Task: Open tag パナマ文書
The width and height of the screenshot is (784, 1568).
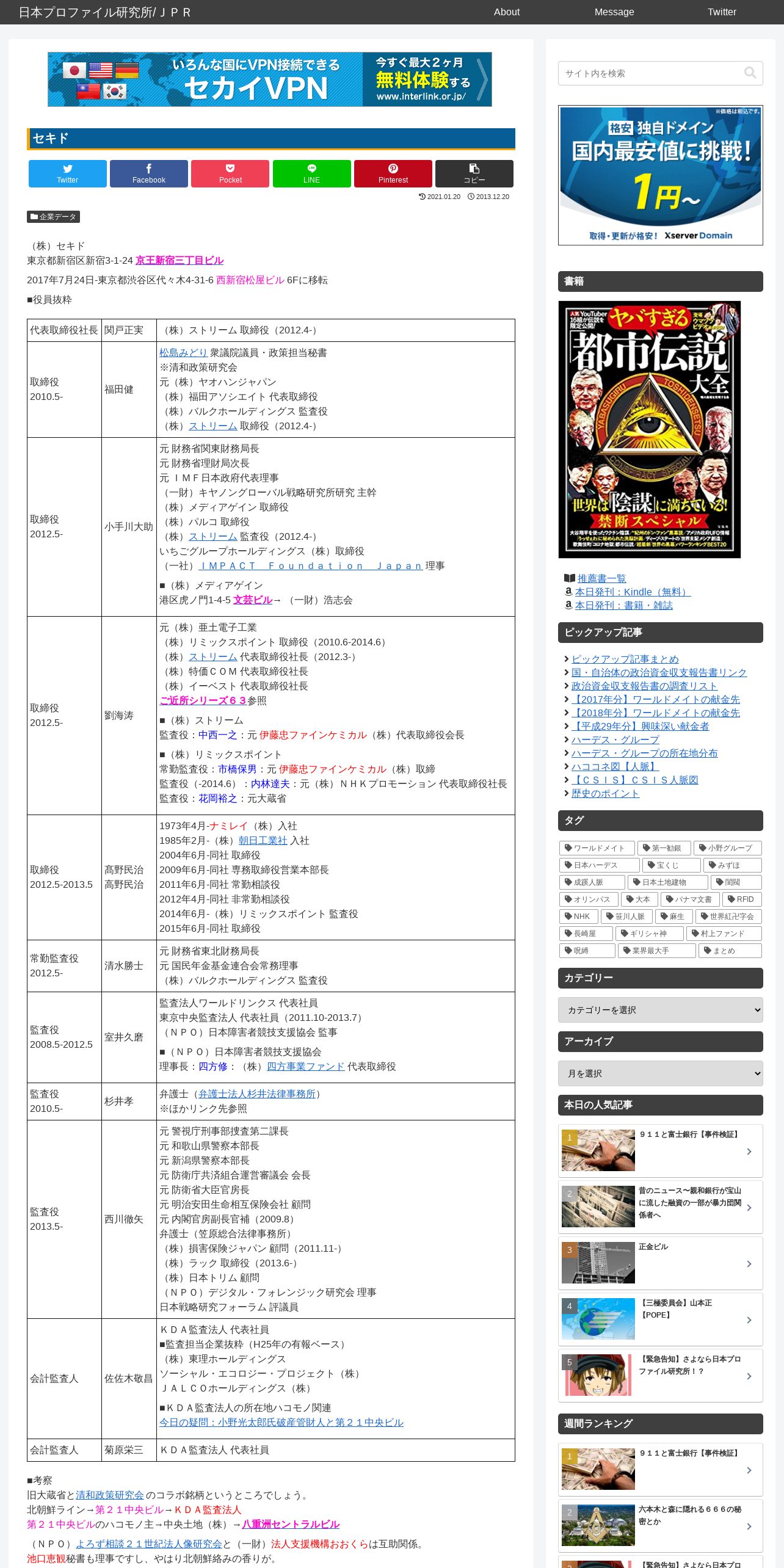Action: click(690, 899)
